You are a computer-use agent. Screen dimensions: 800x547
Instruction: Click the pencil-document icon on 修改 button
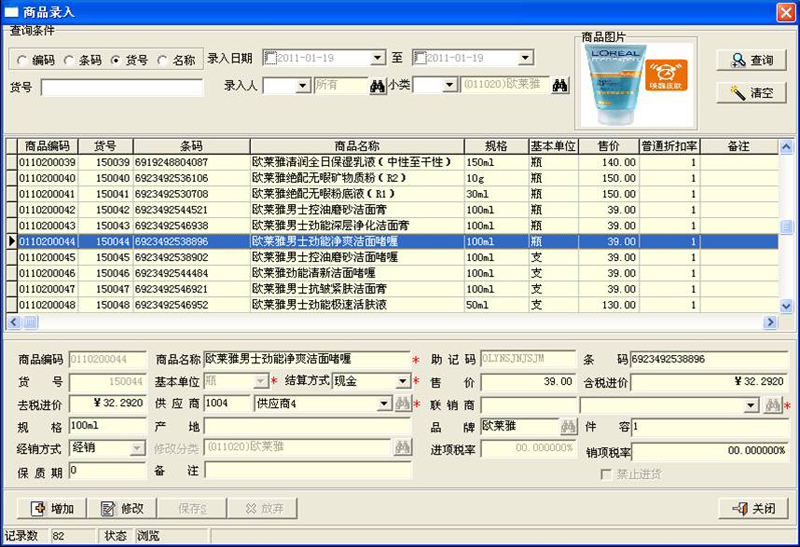108,508
